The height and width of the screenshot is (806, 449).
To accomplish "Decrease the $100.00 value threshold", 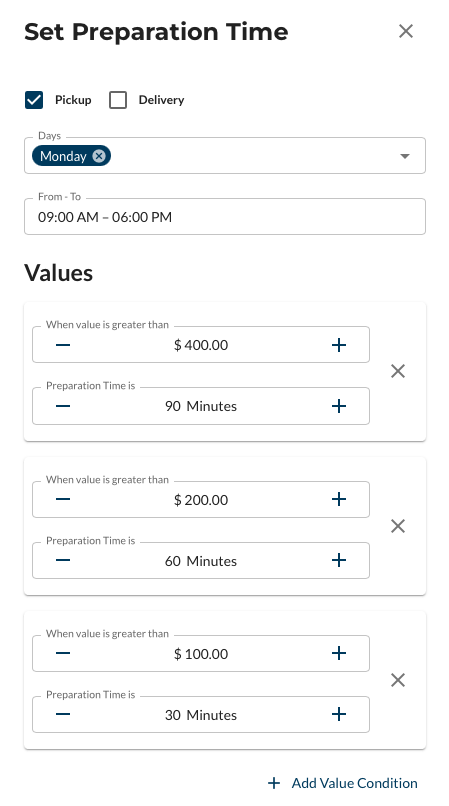I will coord(63,653).
